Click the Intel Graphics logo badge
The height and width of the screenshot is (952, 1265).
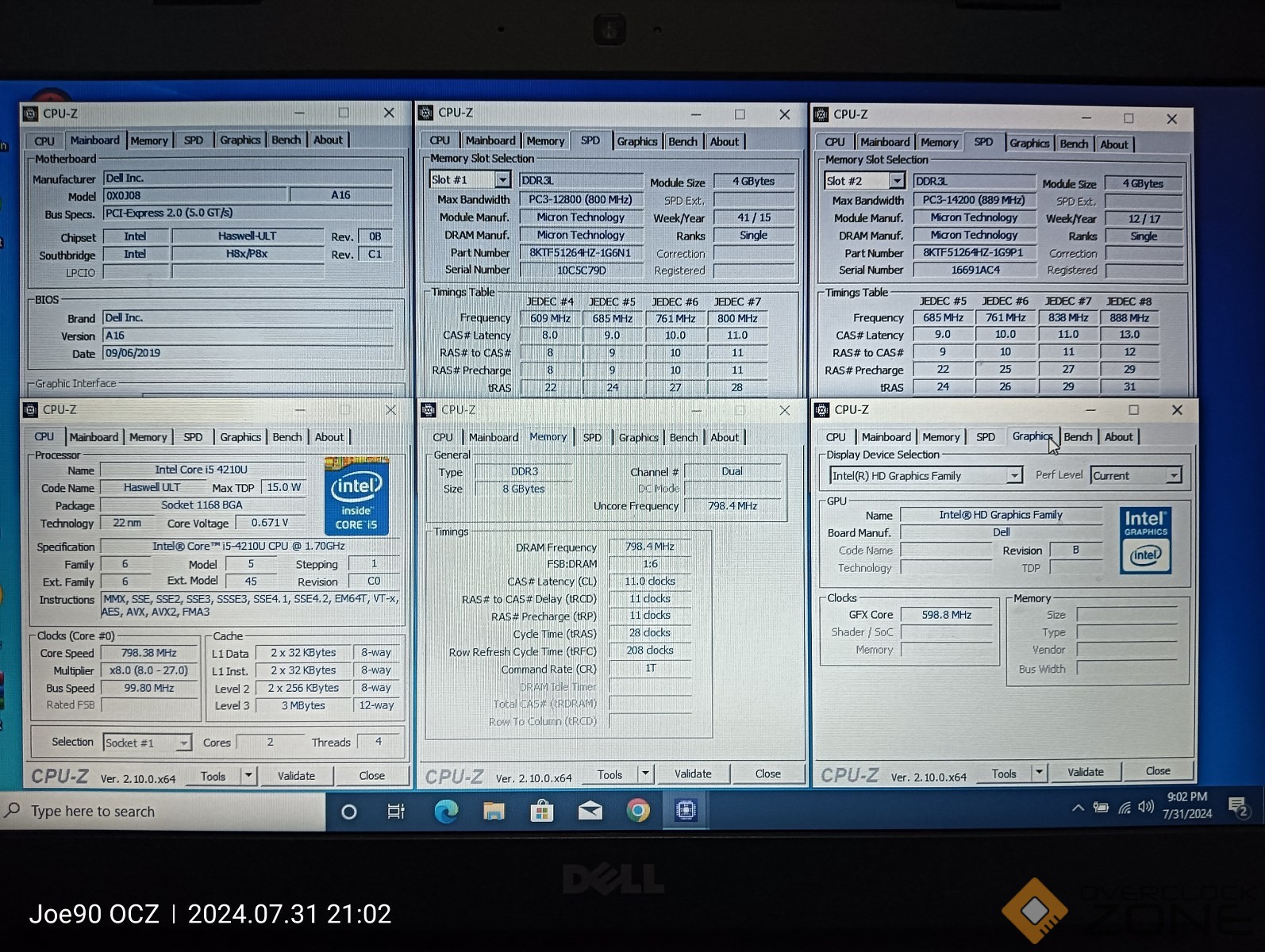[x=1145, y=540]
